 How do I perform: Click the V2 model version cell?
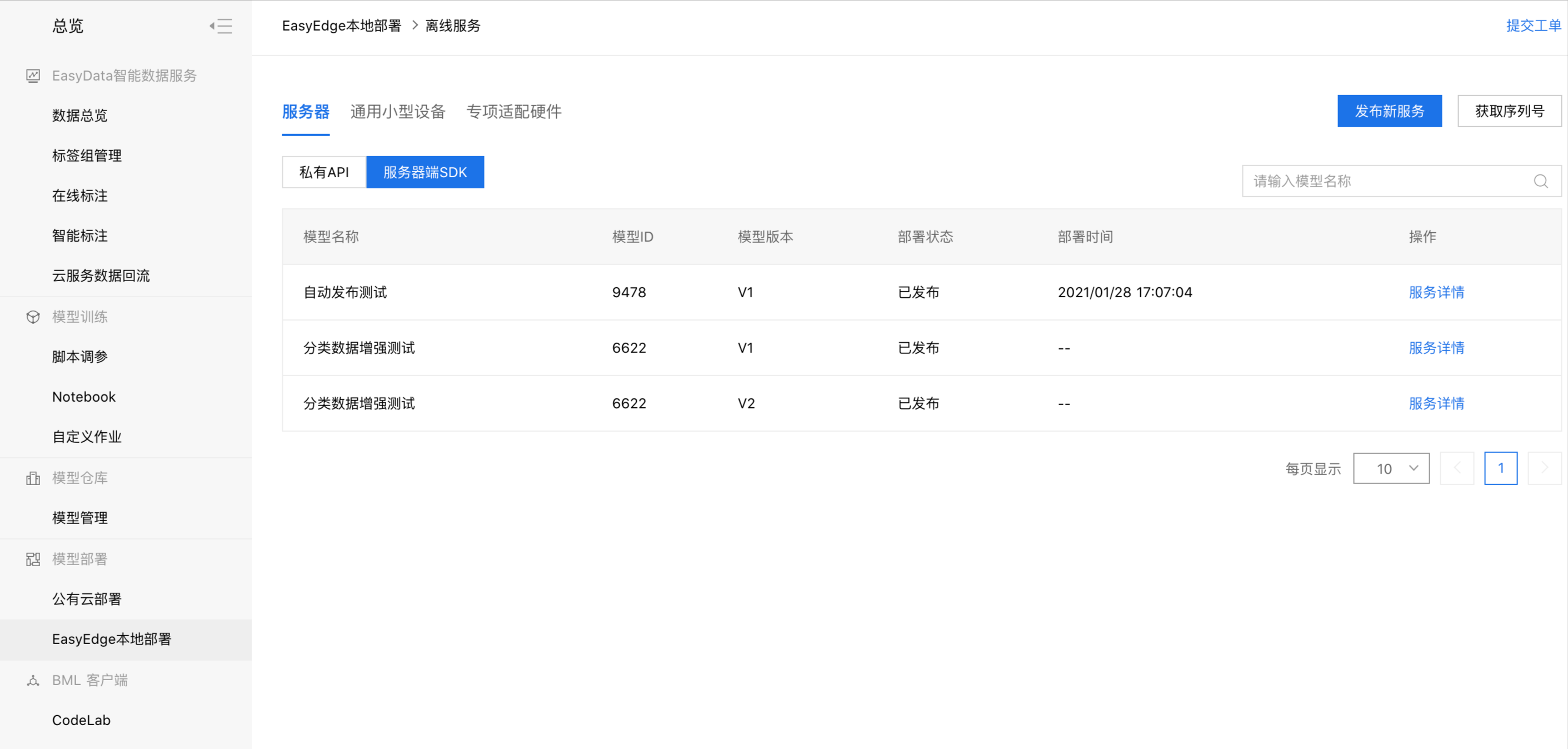pos(746,403)
